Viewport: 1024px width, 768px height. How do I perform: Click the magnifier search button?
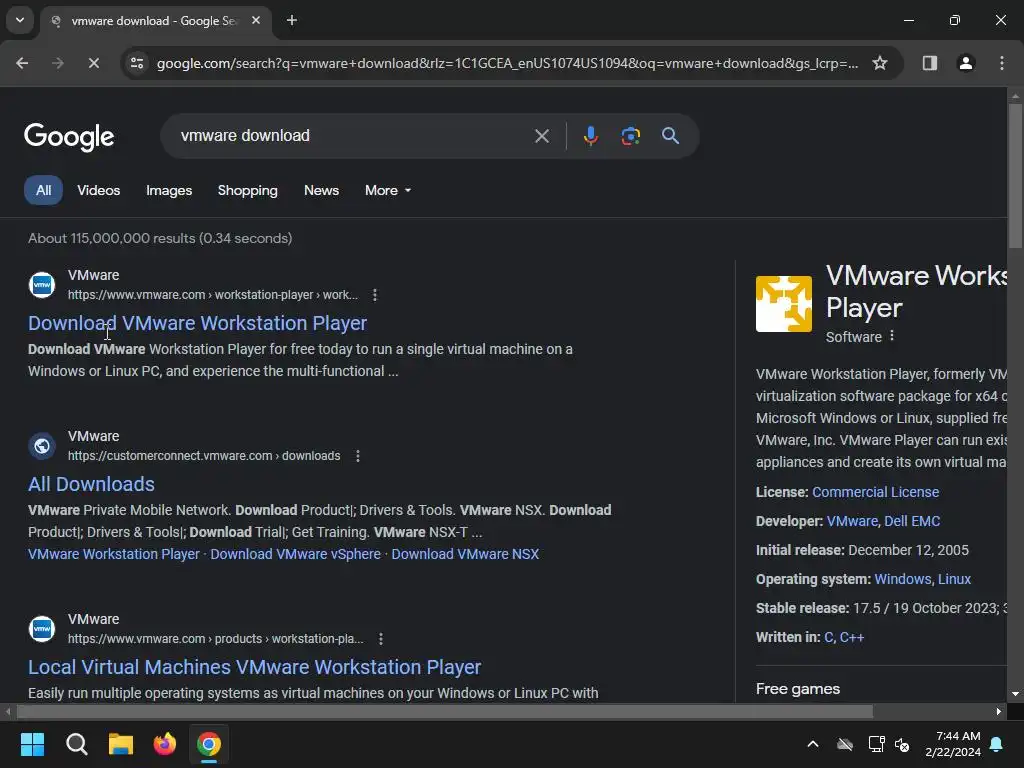coord(670,136)
